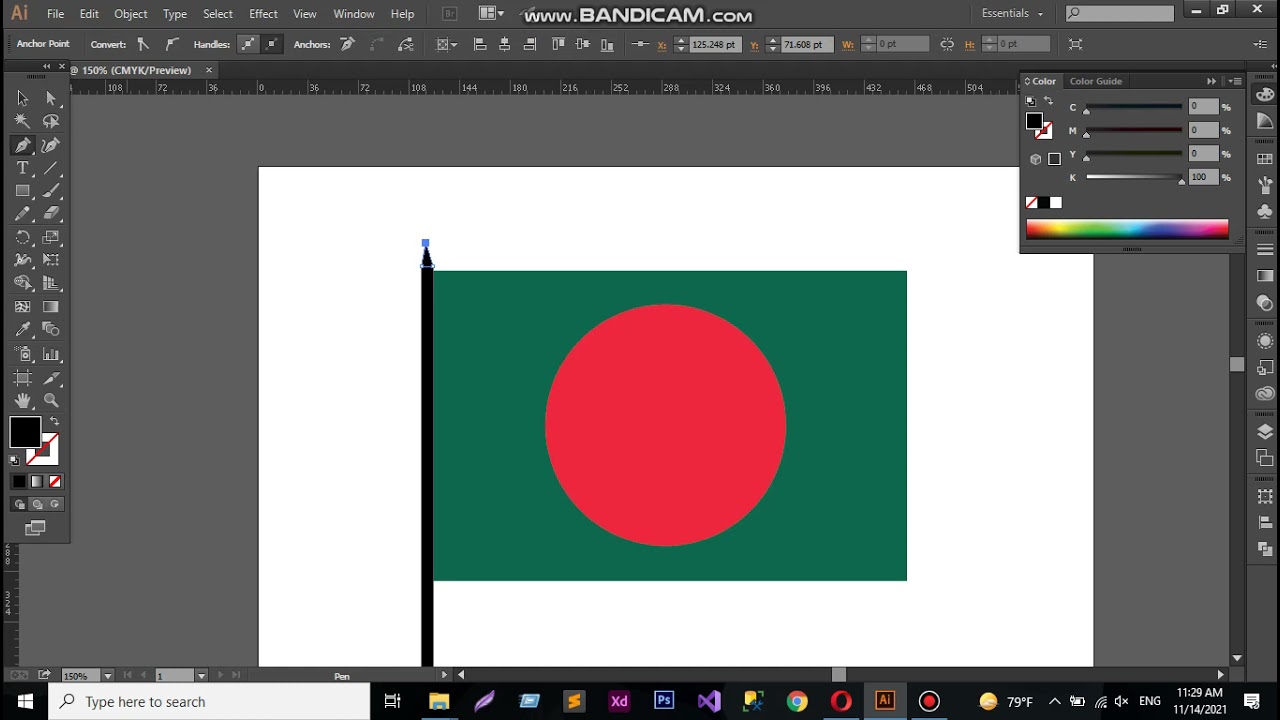Open the File menu
Screen dimensions: 1280x720
click(x=55, y=14)
